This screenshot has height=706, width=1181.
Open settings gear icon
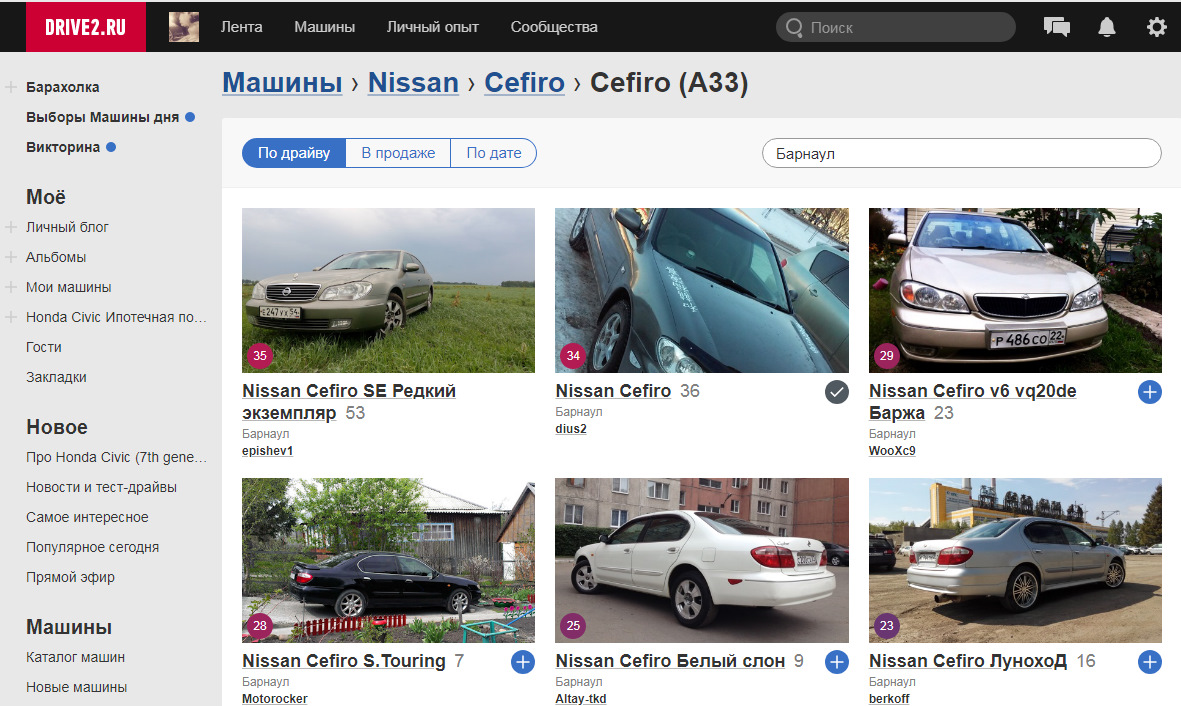tap(1156, 27)
